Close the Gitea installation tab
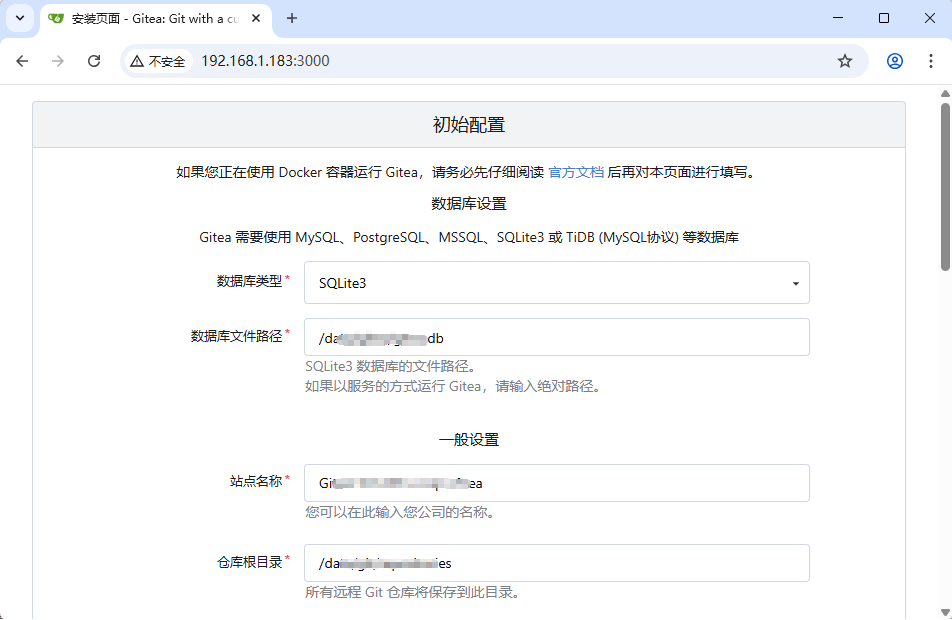 tap(256, 19)
